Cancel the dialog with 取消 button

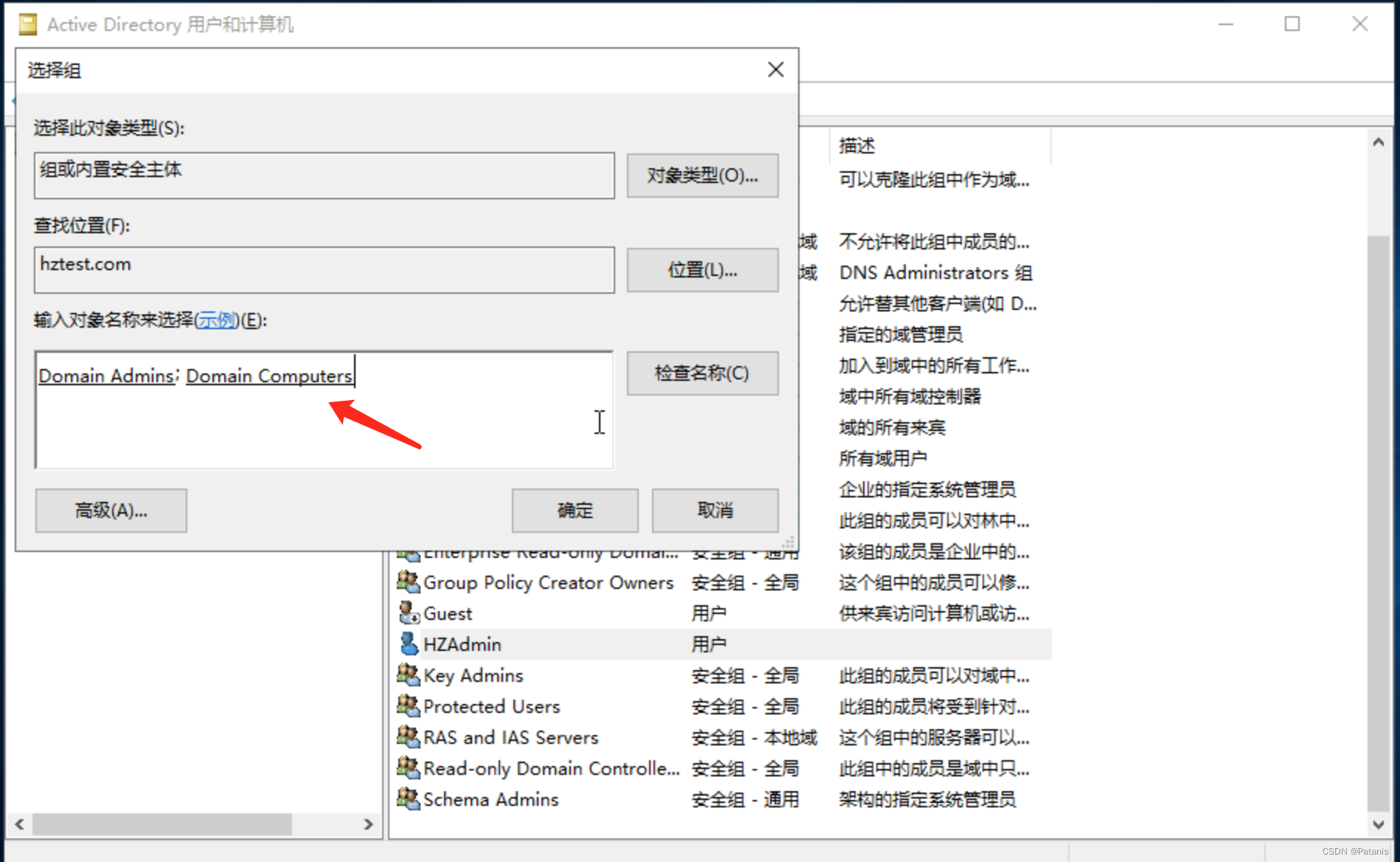715,510
